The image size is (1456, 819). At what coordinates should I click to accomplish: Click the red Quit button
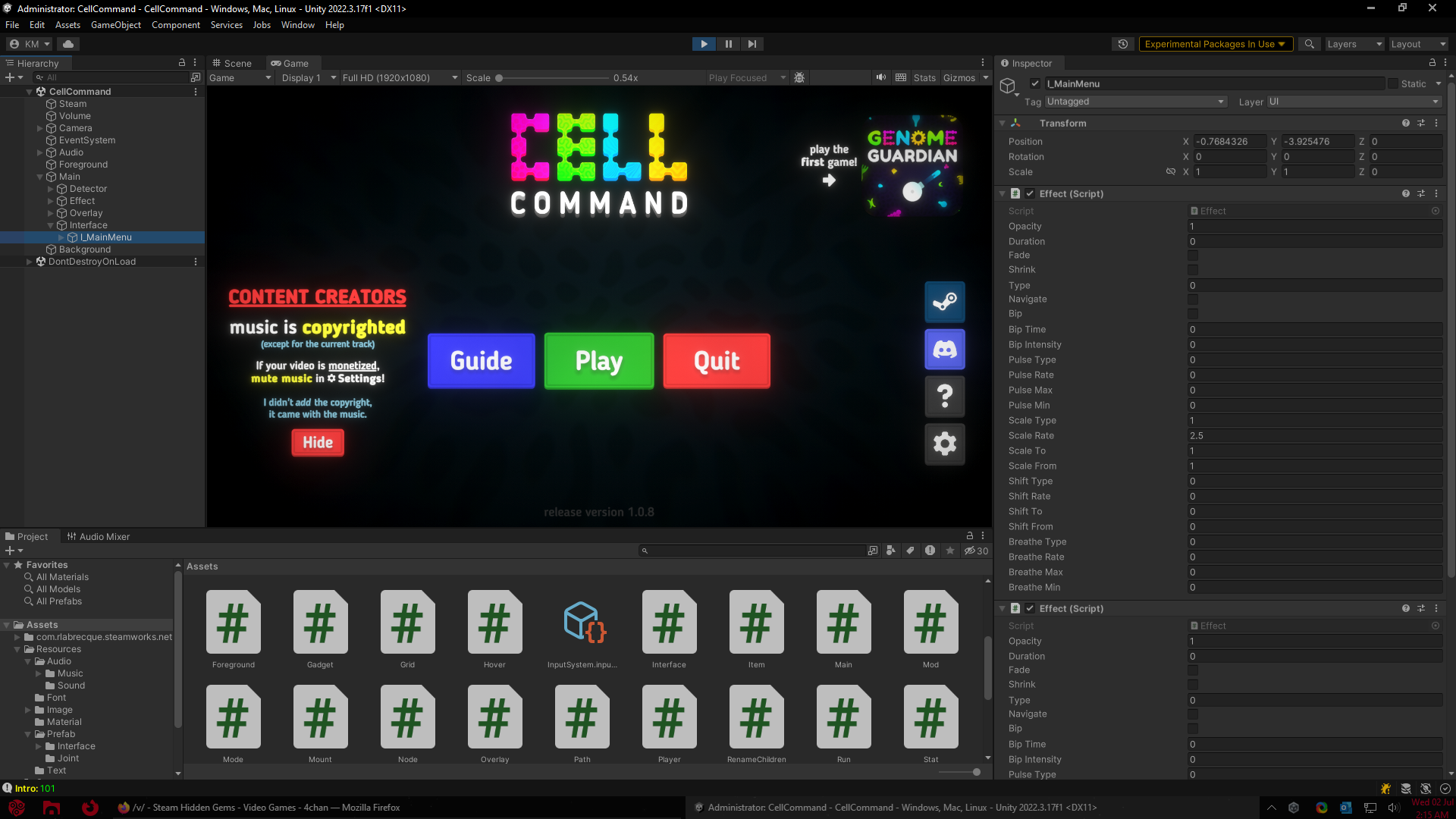pyautogui.click(x=717, y=361)
